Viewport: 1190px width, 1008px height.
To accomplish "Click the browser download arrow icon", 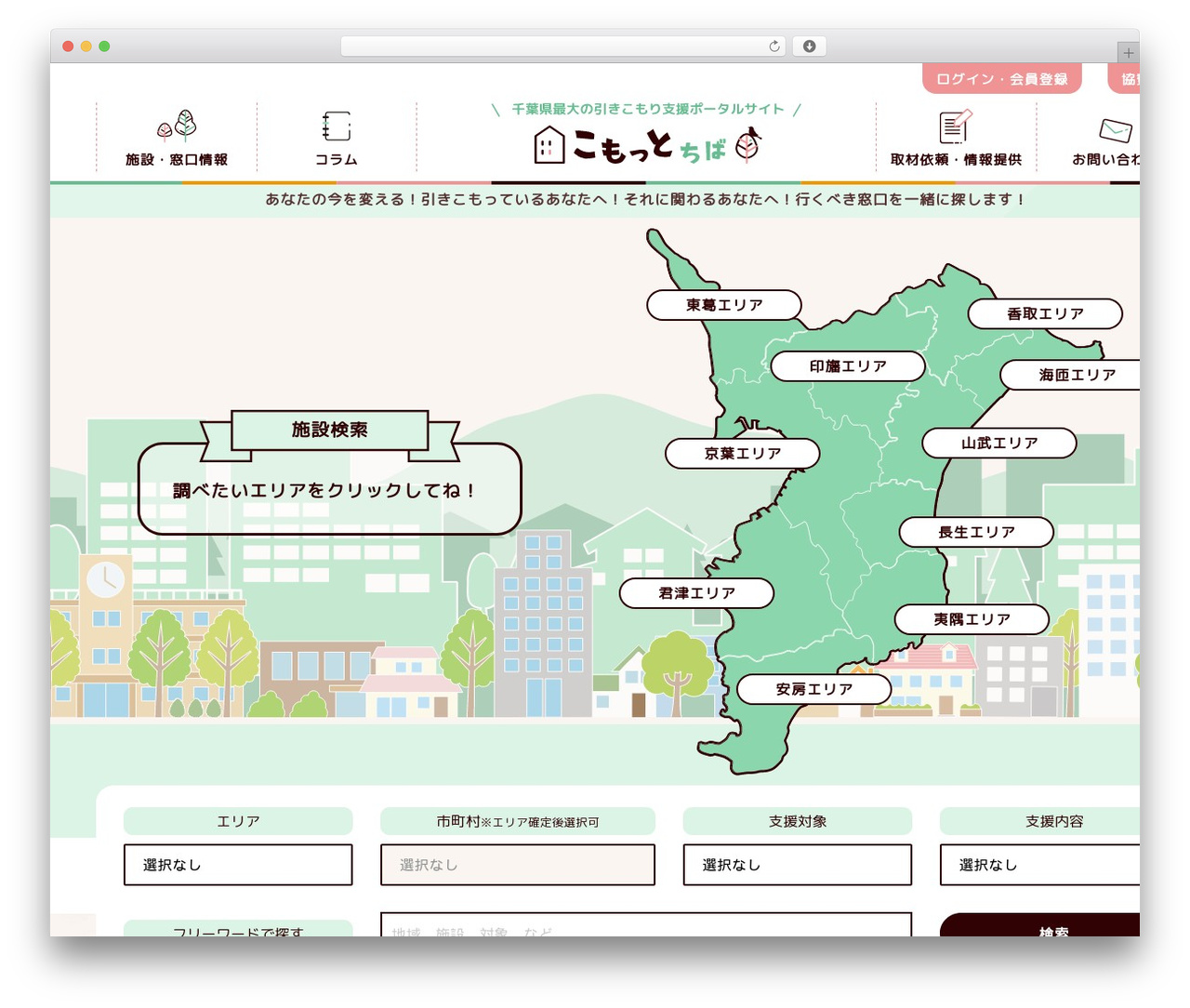I will click(x=810, y=46).
